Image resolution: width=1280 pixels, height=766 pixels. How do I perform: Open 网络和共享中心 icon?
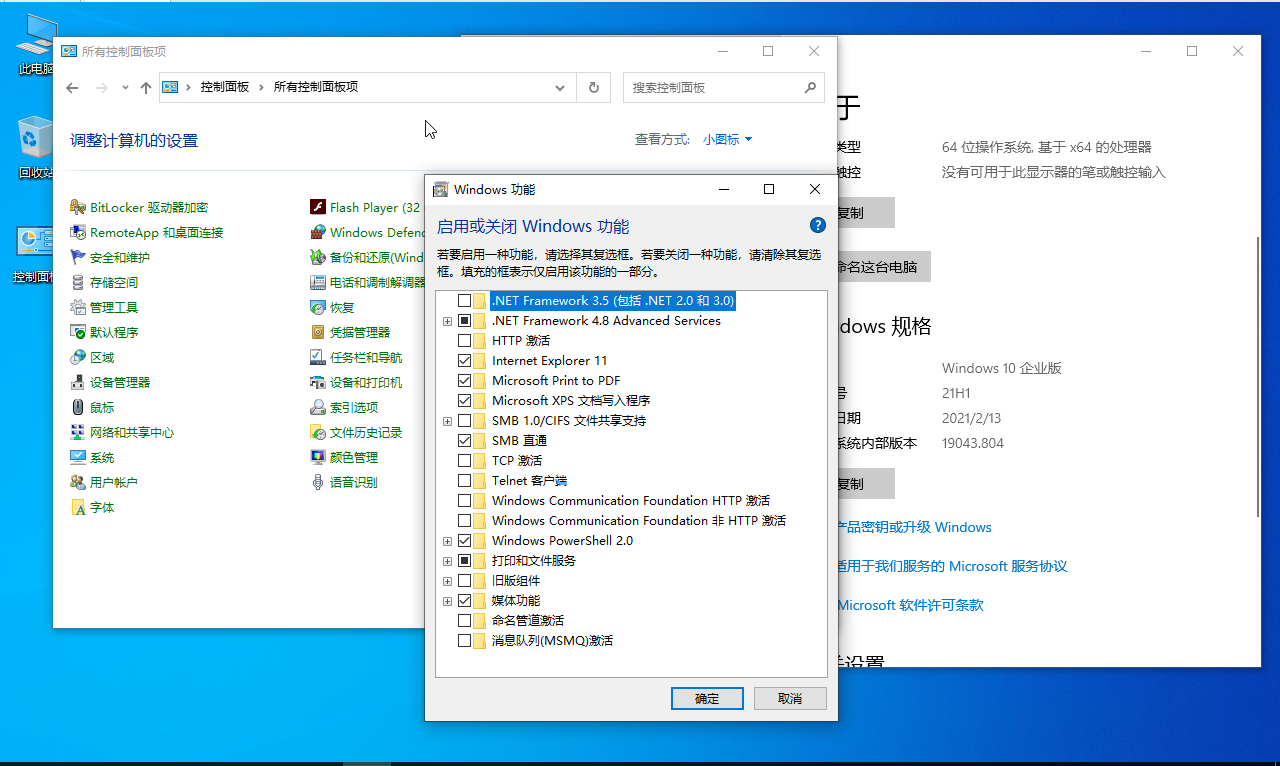78,432
